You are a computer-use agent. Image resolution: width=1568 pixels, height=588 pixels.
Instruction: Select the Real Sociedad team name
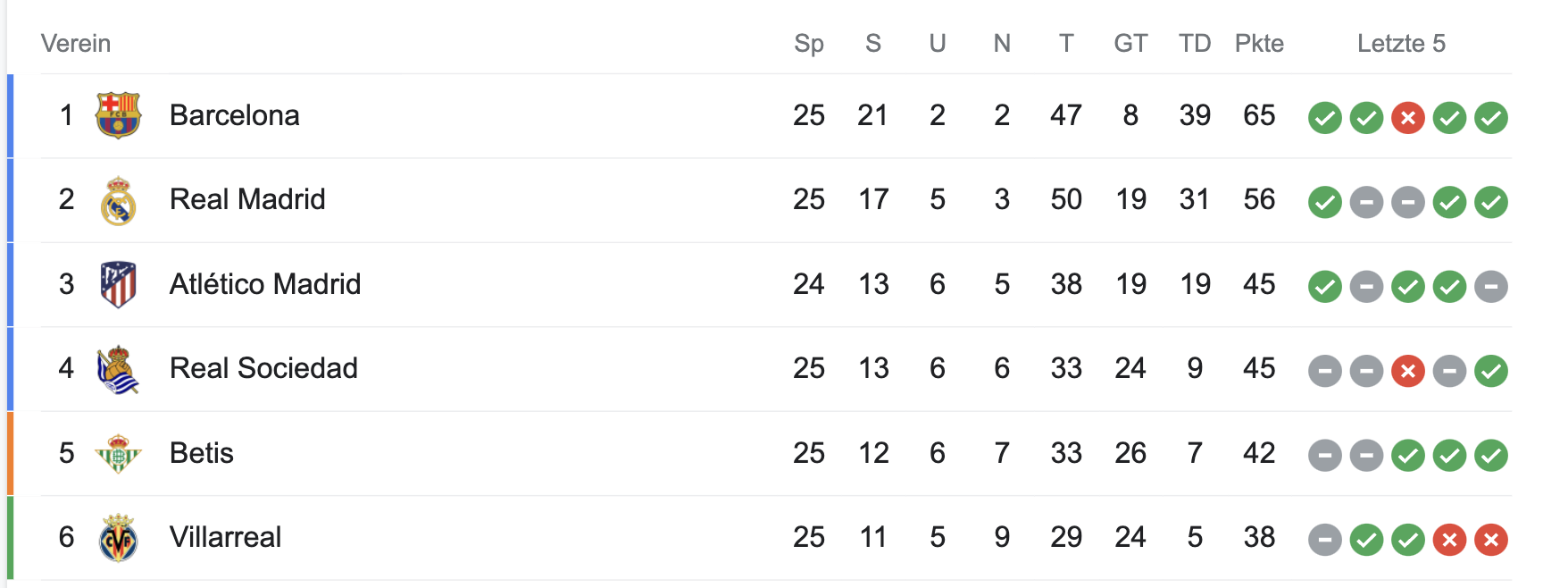pos(263,368)
